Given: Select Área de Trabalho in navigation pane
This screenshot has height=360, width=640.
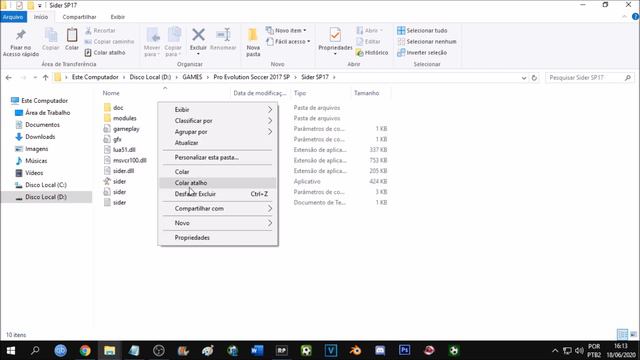Looking at the screenshot, I should 47,113.
